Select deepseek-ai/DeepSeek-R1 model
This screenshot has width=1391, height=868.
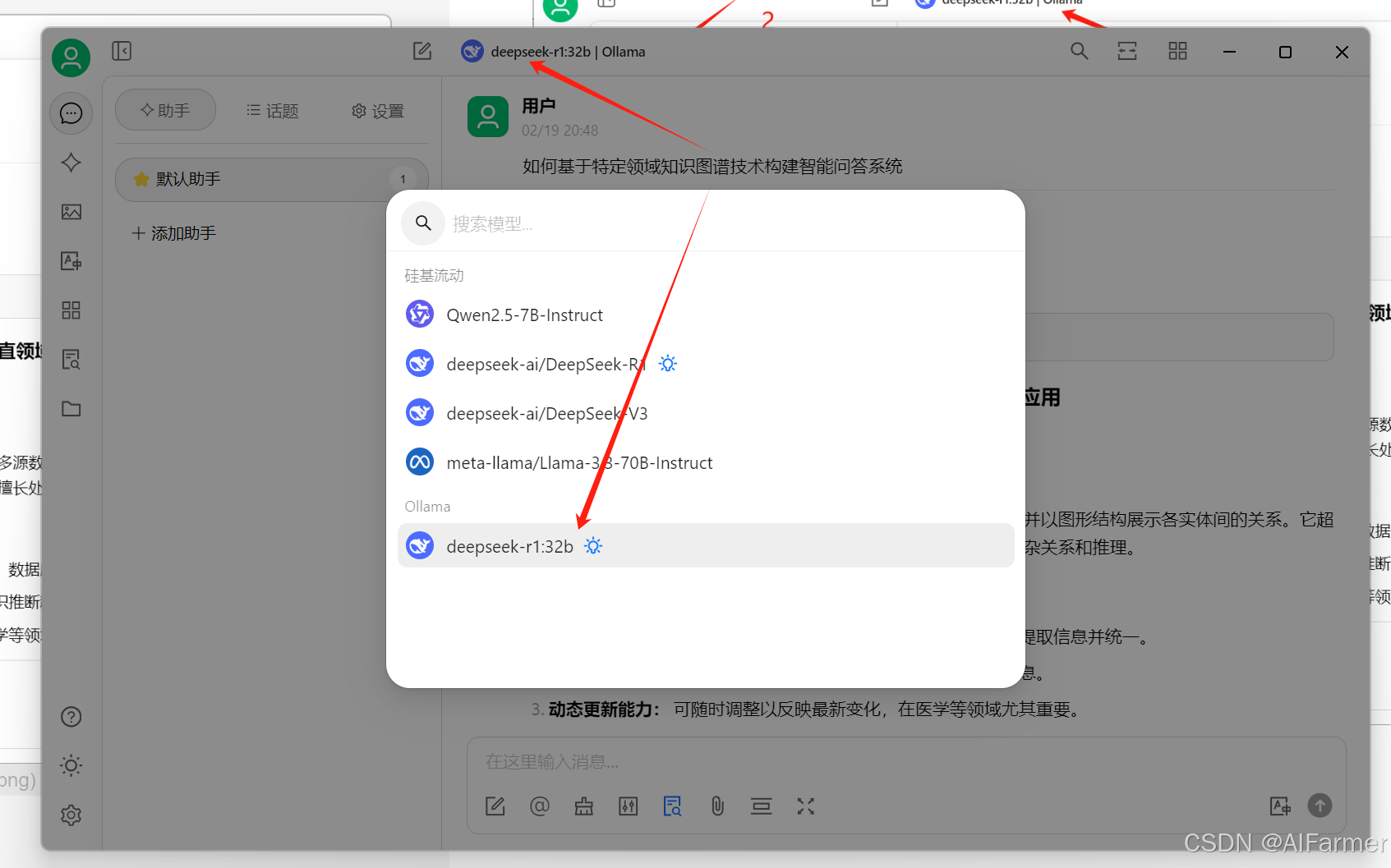coord(706,364)
